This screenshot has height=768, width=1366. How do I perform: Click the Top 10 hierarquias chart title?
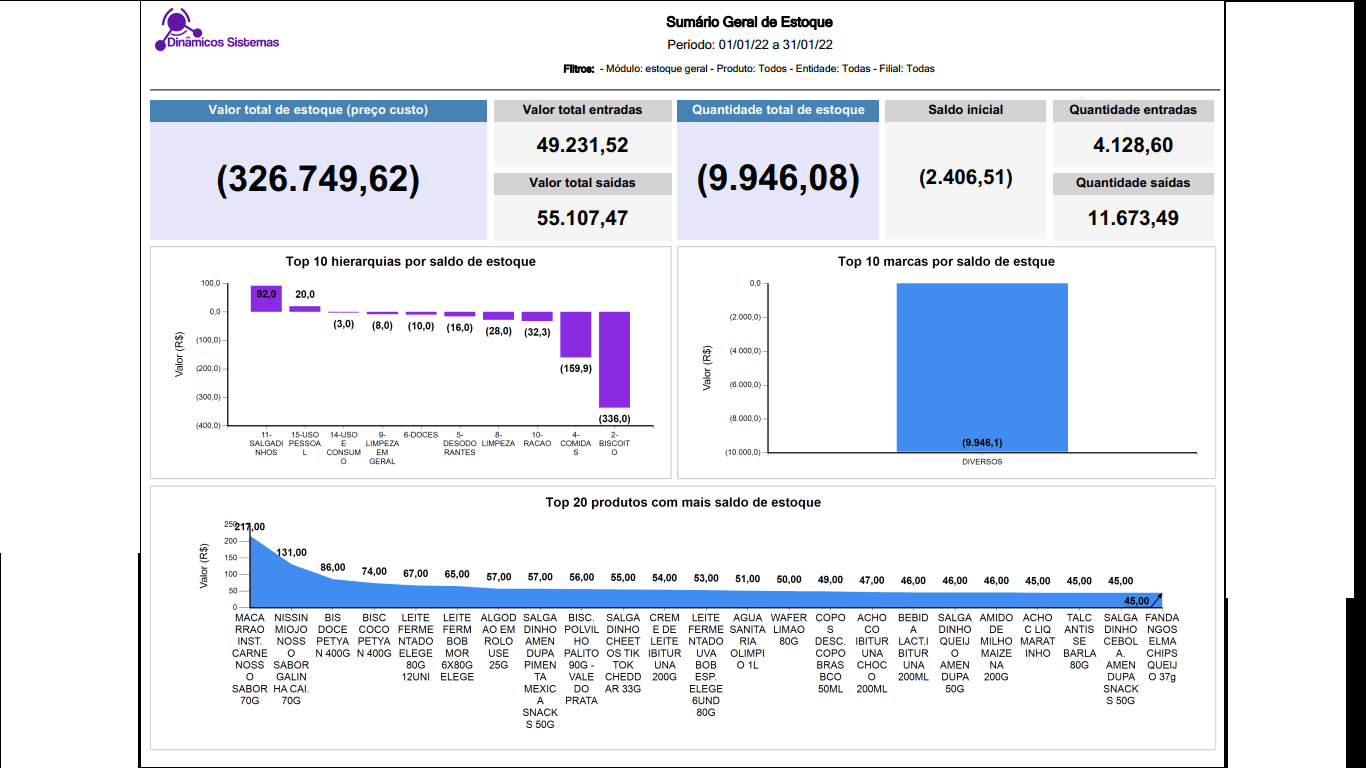410,262
